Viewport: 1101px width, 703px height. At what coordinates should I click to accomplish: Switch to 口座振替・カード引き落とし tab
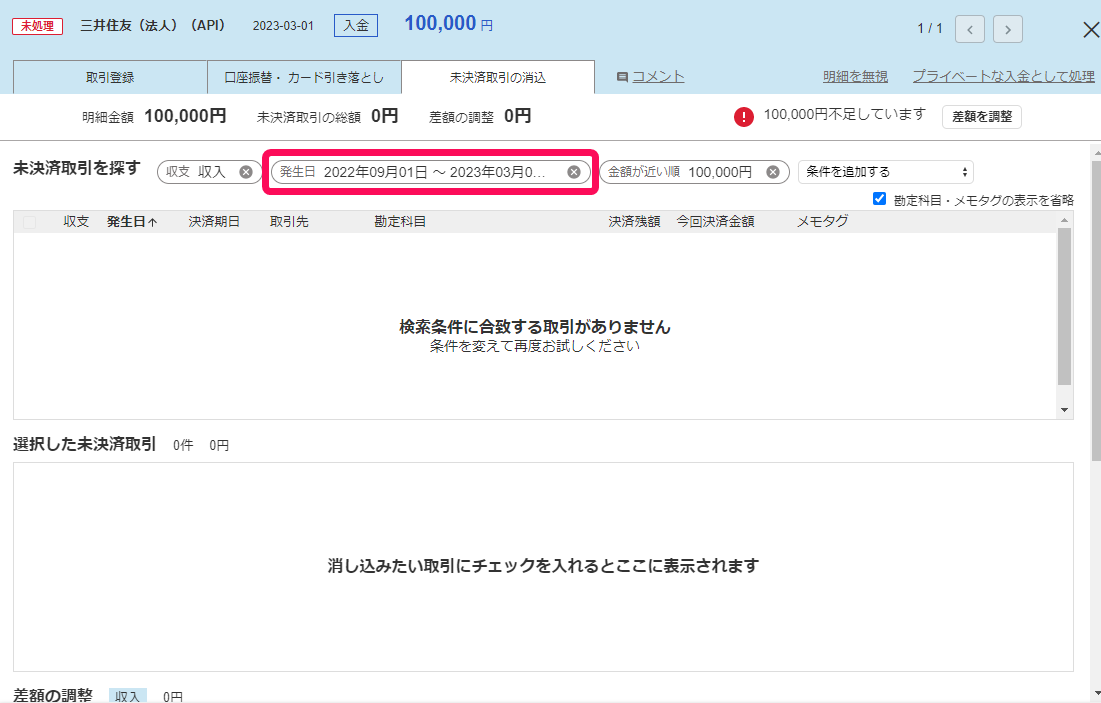point(304,77)
